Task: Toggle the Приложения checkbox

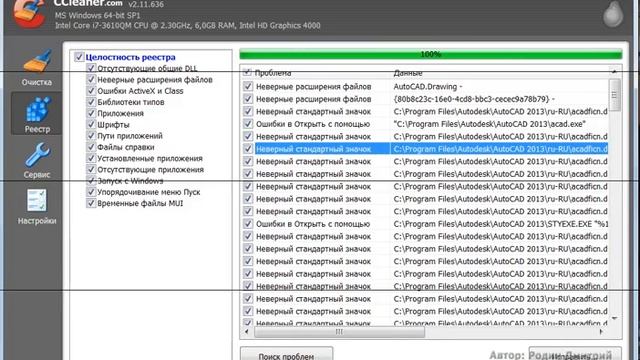Action: (91, 113)
